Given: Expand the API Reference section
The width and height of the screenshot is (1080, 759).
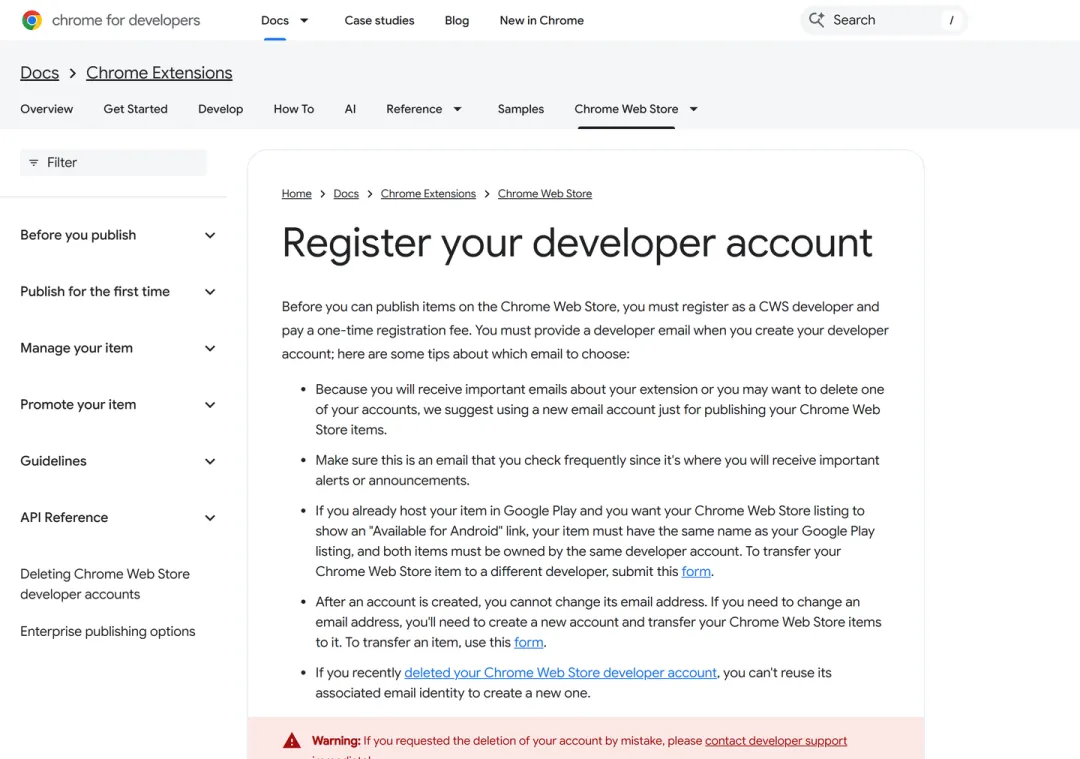Looking at the screenshot, I should coord(210,518).
